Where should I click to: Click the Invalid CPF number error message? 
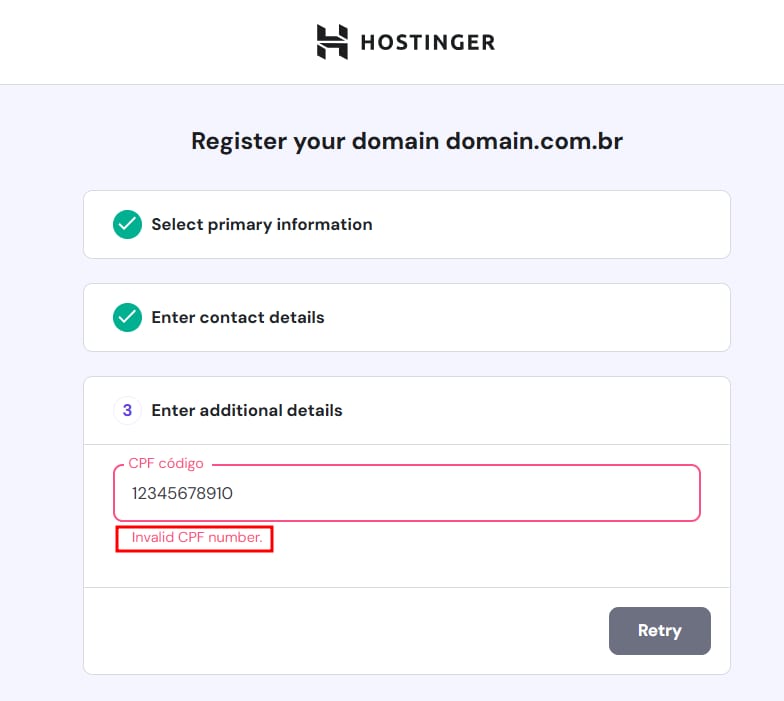[x=197, y=538]
